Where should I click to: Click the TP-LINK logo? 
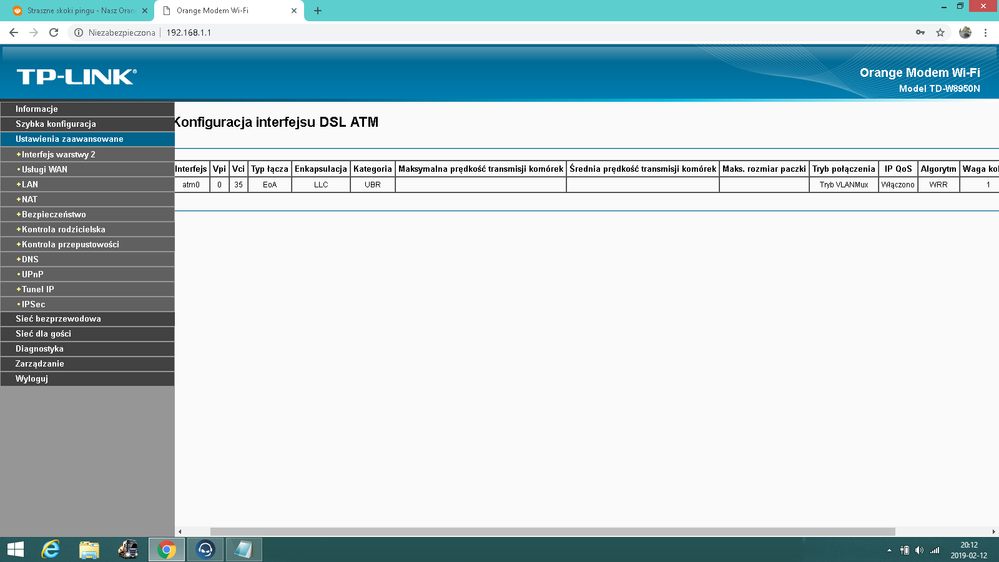(76, 76)
